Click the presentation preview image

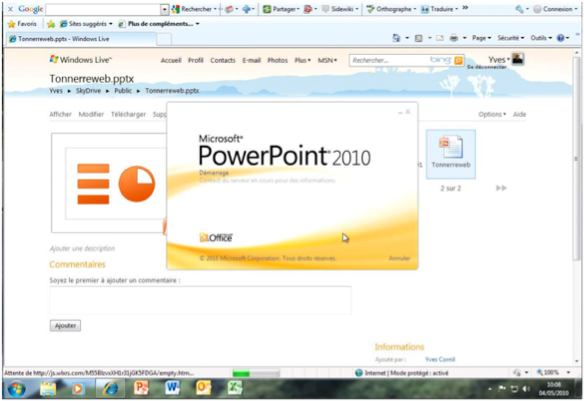pyautogui.click(x=109, y=183)
